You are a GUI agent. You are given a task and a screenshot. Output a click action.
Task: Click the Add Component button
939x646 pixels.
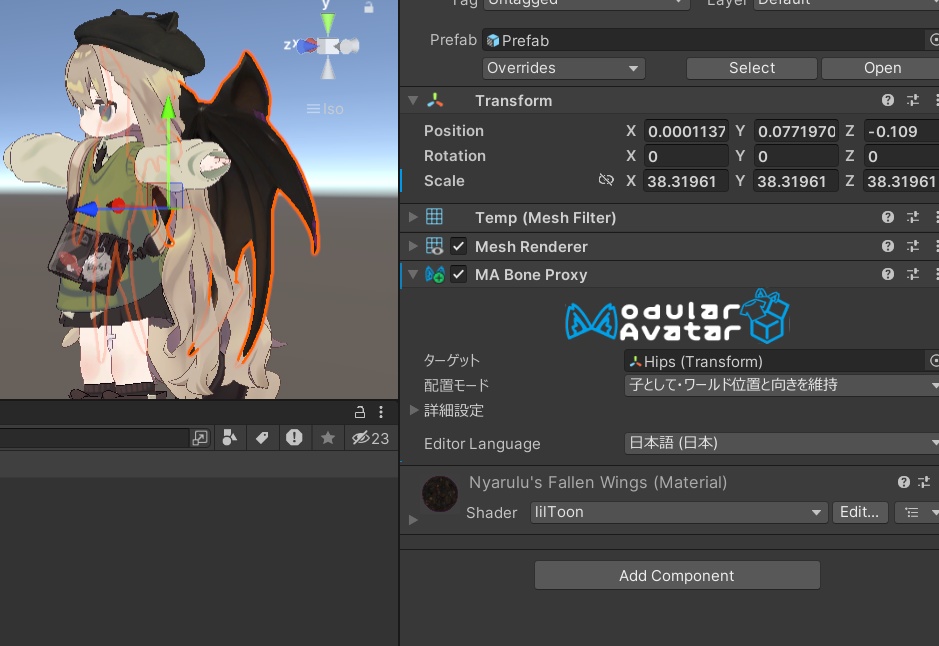(x=677, y=575)
